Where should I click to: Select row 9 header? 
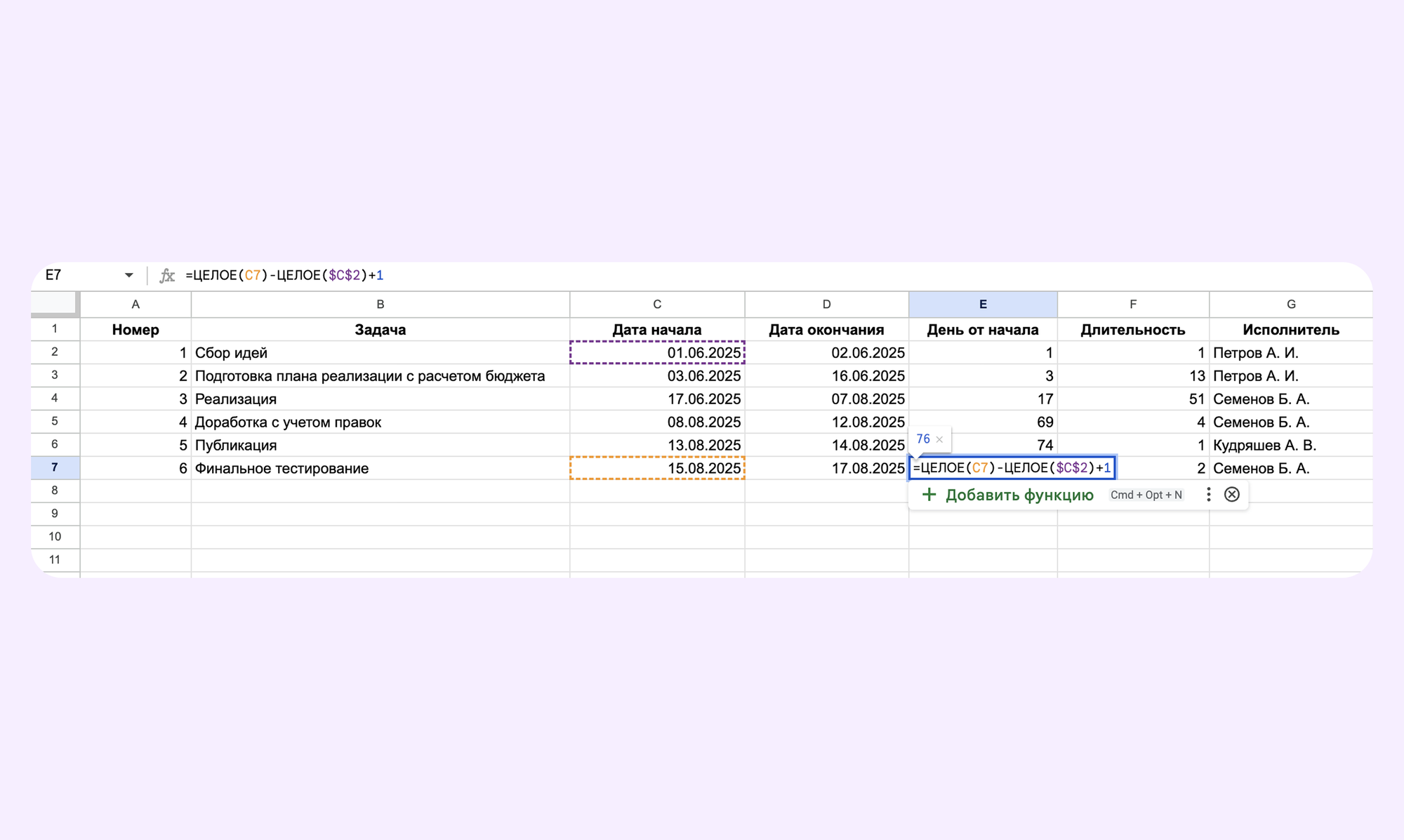coord(55,514)
